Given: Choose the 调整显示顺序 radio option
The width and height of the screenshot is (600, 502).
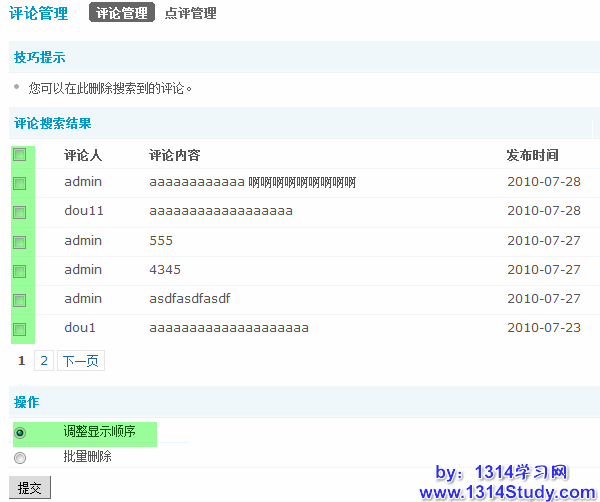Looking at the screenshot, I should click(20, 433).
